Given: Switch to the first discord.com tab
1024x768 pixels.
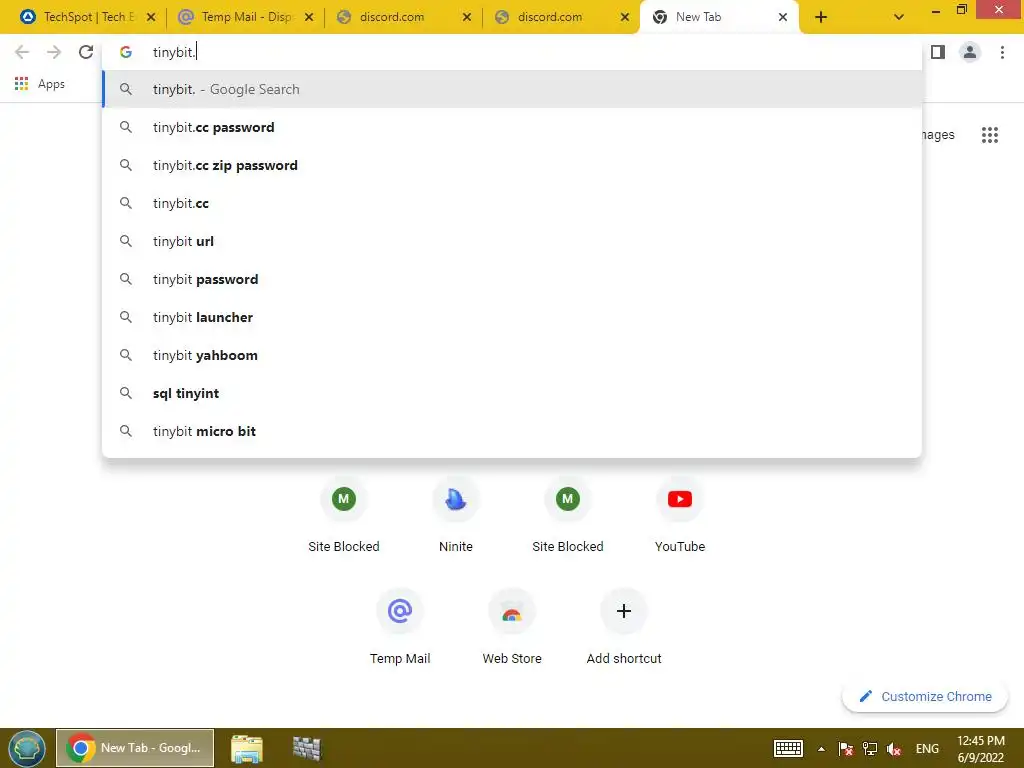Looking at the screenshot, I should tap(394, 17).
